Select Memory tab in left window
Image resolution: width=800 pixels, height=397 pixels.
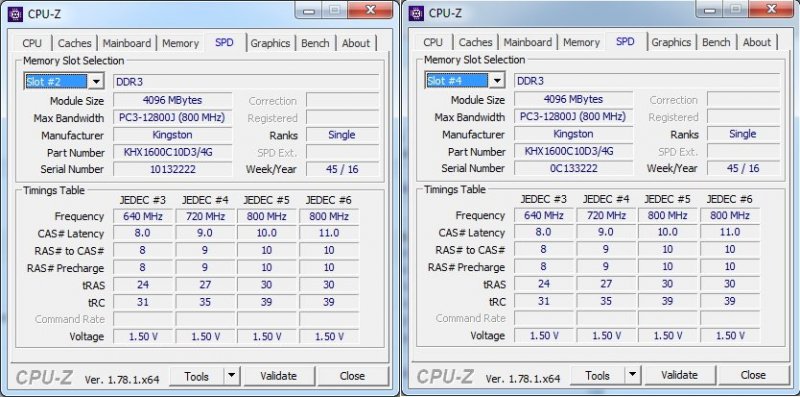point(180,43)
